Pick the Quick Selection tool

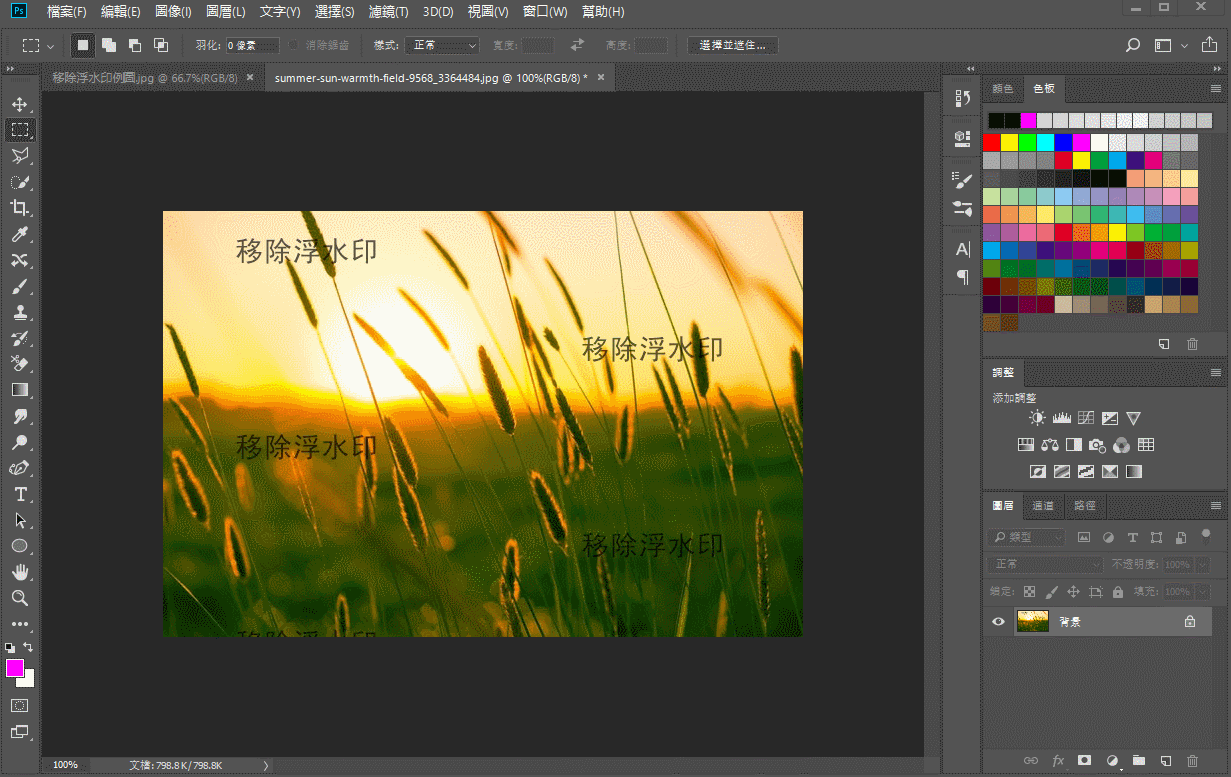click(x=19, y=182)
